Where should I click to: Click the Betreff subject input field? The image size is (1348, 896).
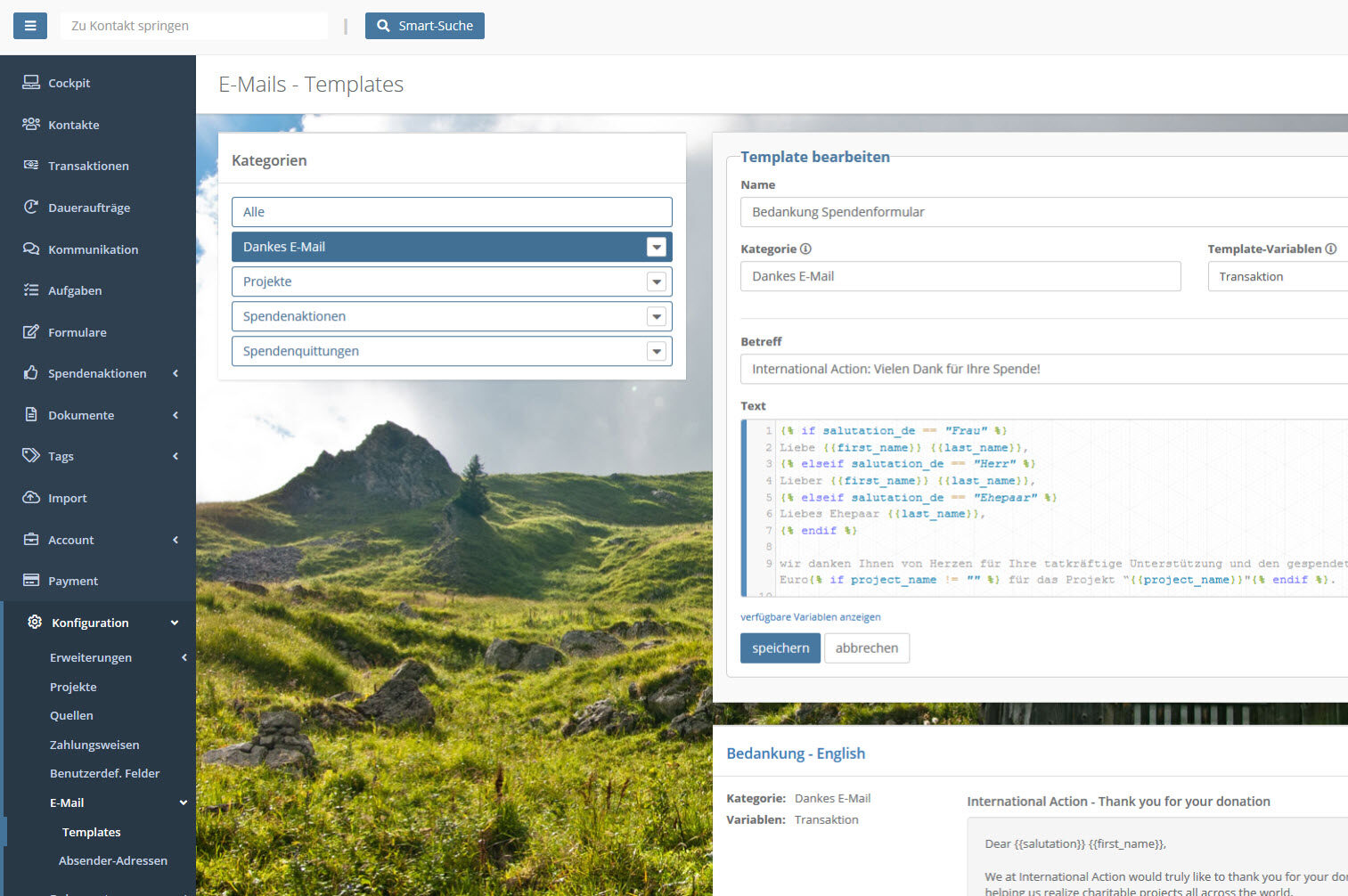pyautogui.click(x=1042, y=369)
